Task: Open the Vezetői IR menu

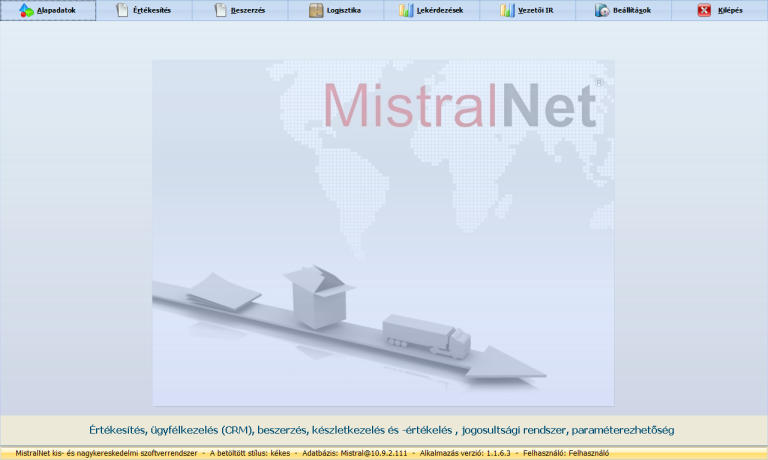Action: pyautogui.click(x=528, y=10)
